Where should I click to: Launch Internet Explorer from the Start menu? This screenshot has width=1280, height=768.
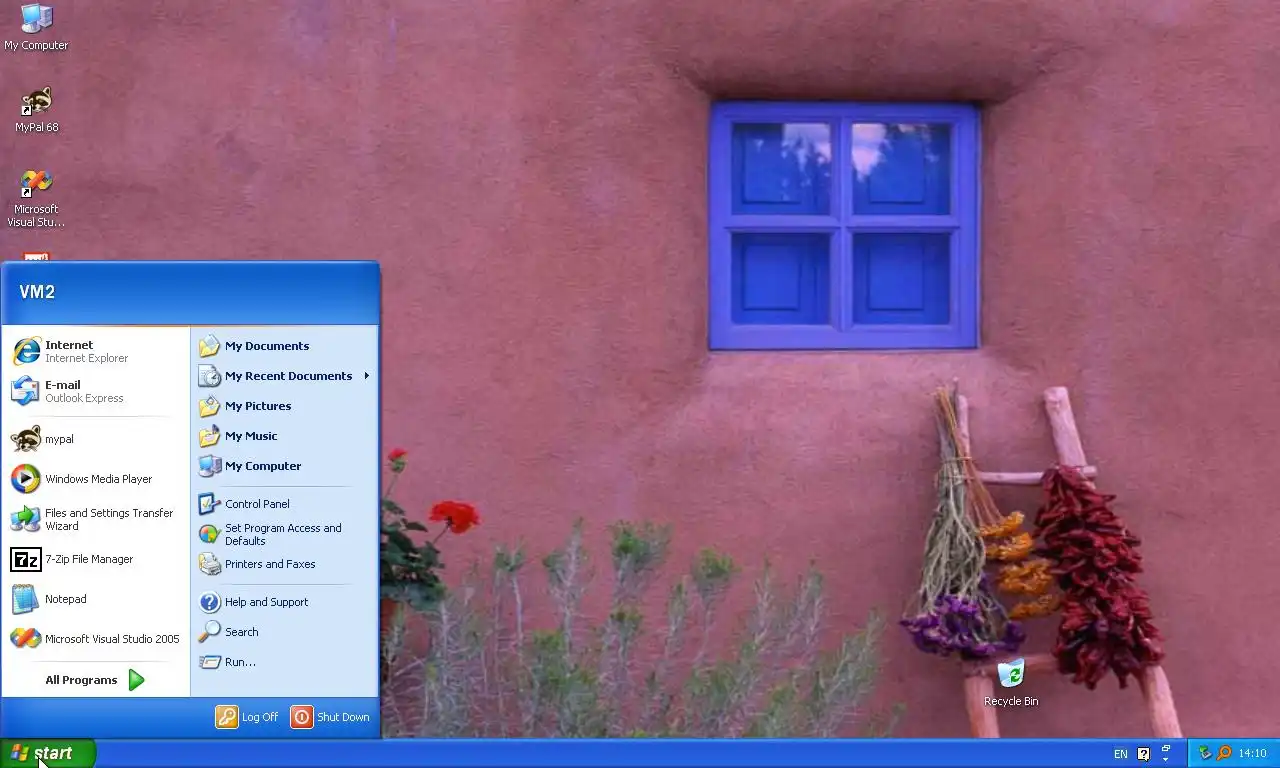point(97,351)
